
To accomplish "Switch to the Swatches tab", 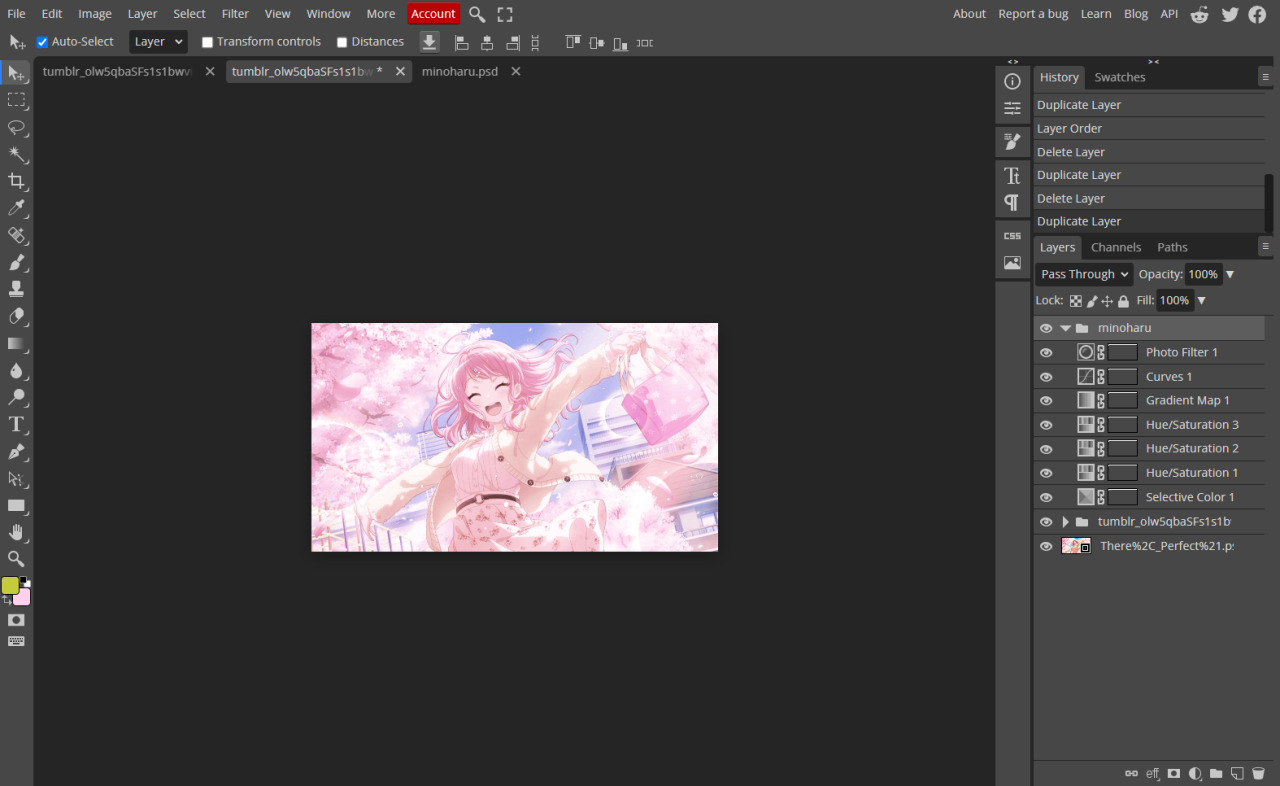I will coord(1120,77).
